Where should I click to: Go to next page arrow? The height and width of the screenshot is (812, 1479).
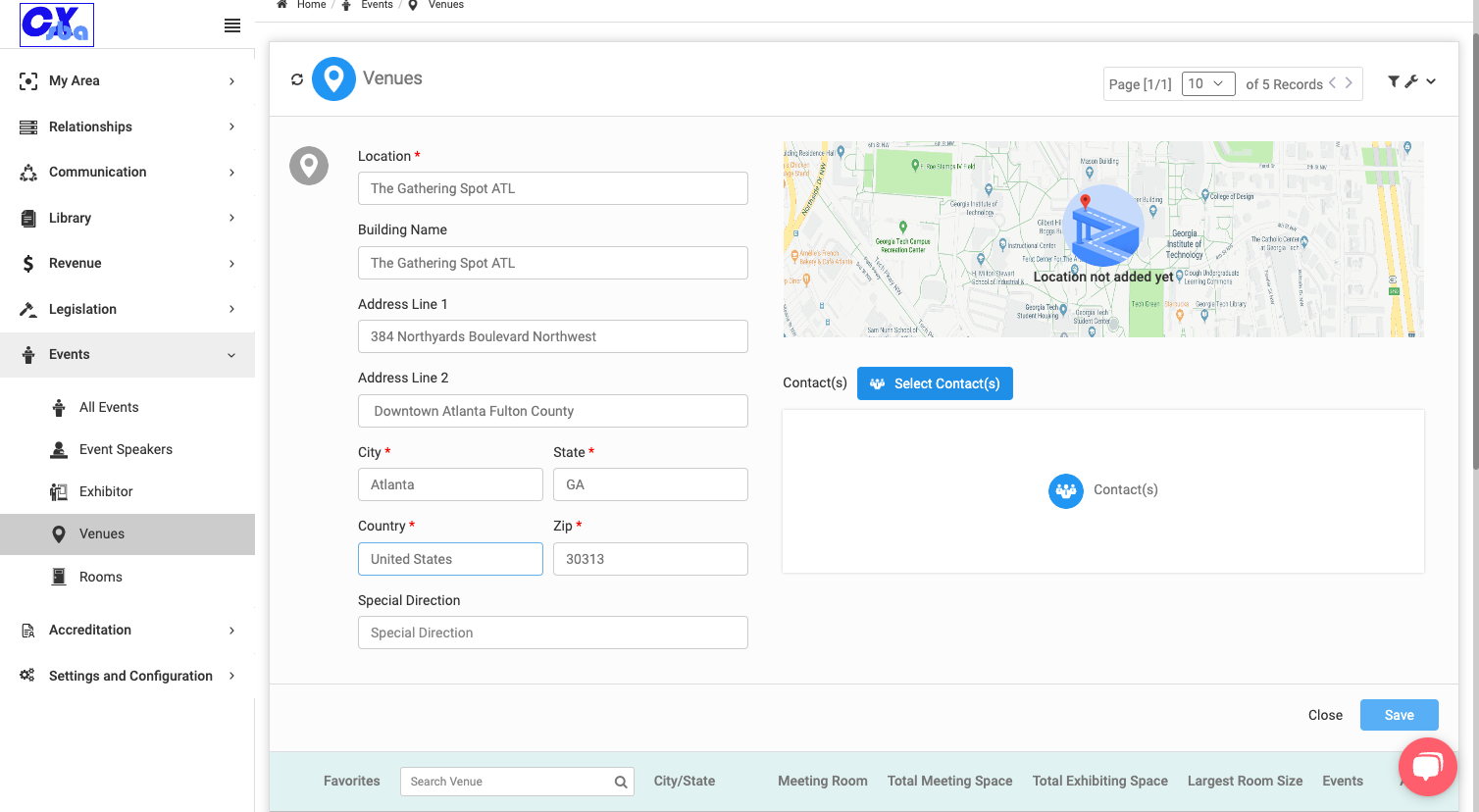coord(1349,83)
